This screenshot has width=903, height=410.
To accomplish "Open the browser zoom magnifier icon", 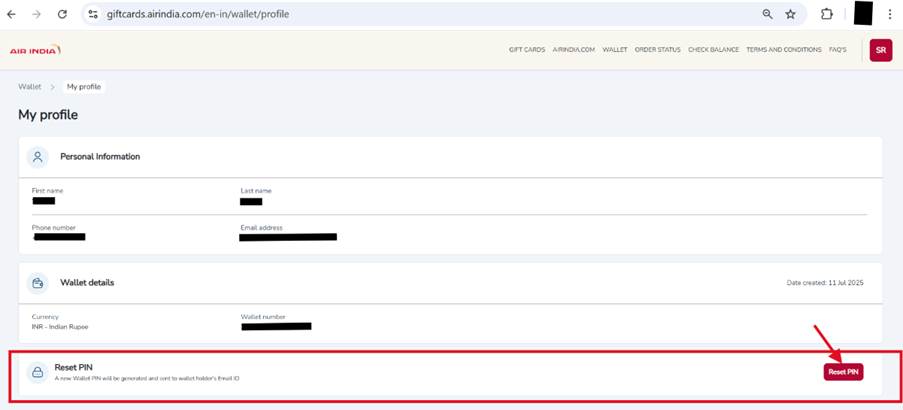I will click(767, 14).
